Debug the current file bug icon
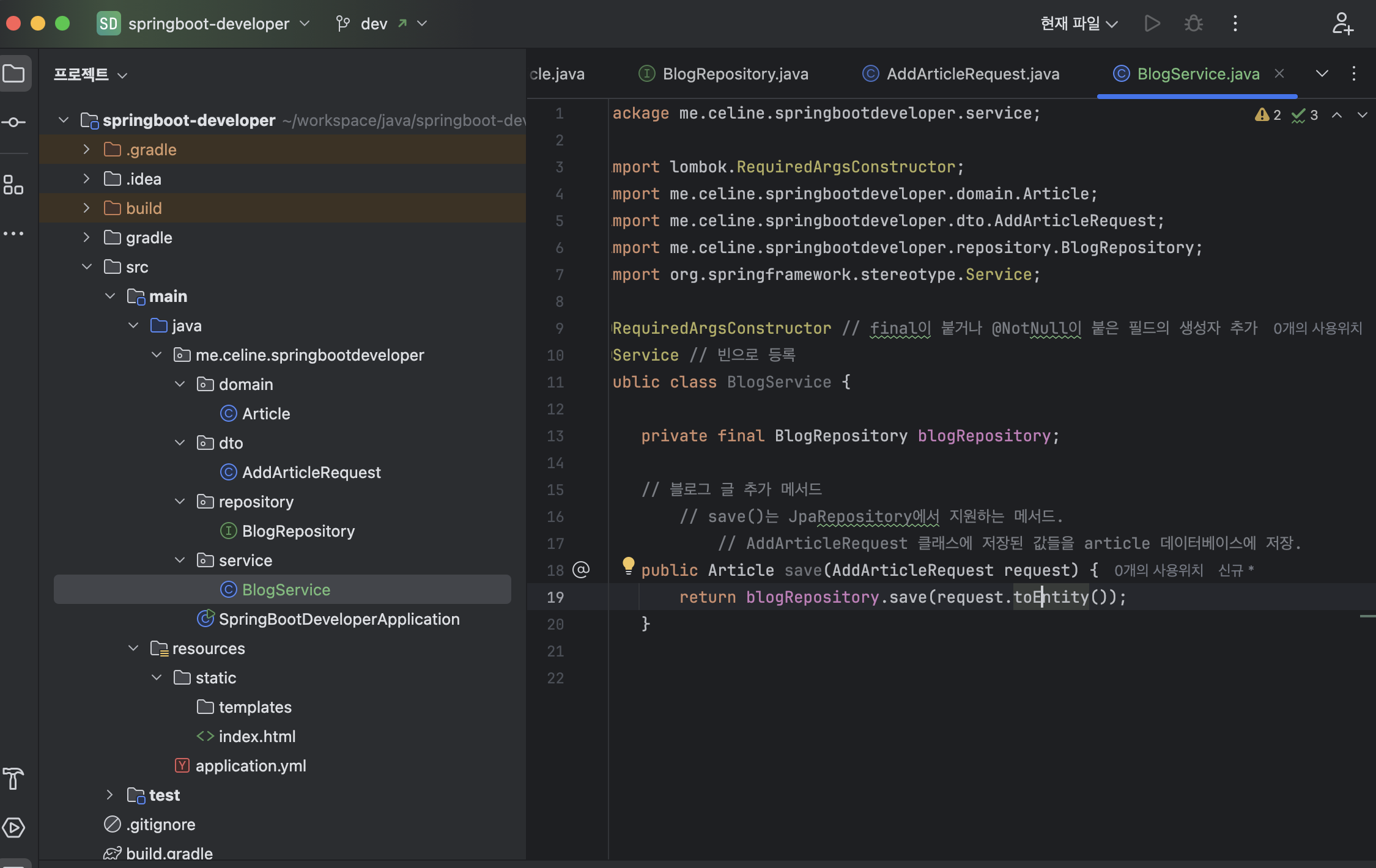Viewport: 1376px width, 868px height. pyautogui.click(x=1193, y=24)
